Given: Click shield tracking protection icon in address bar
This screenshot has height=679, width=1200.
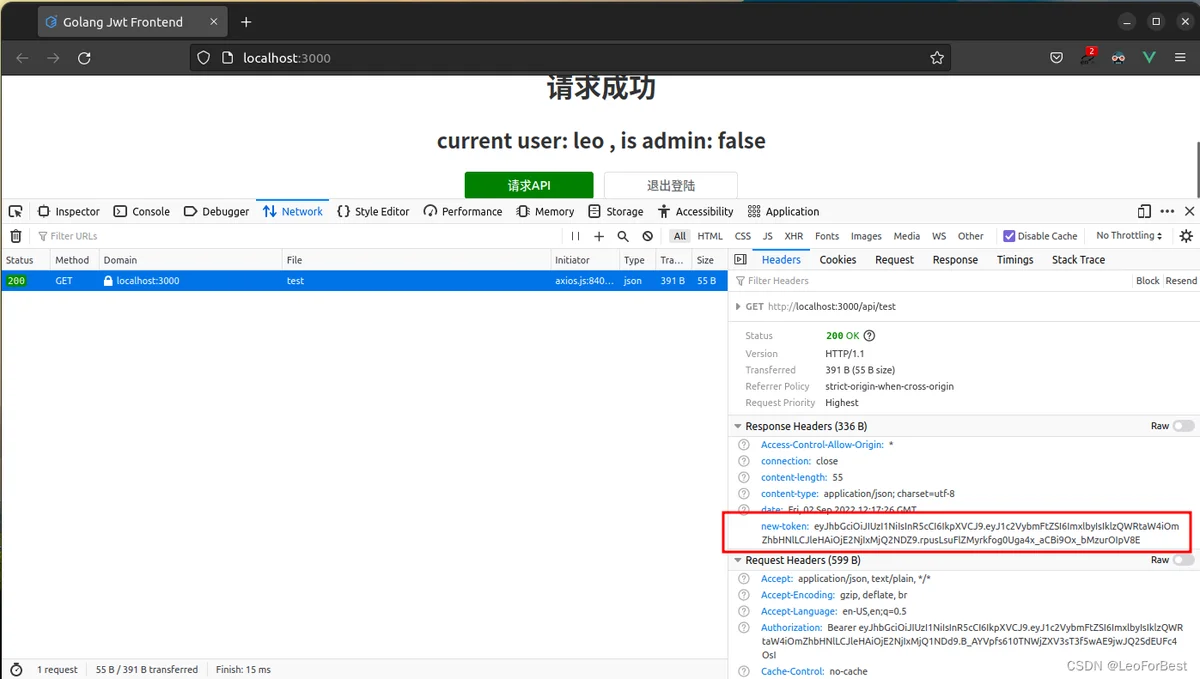Looking at the screenshot, I should (x=203, y=58).
